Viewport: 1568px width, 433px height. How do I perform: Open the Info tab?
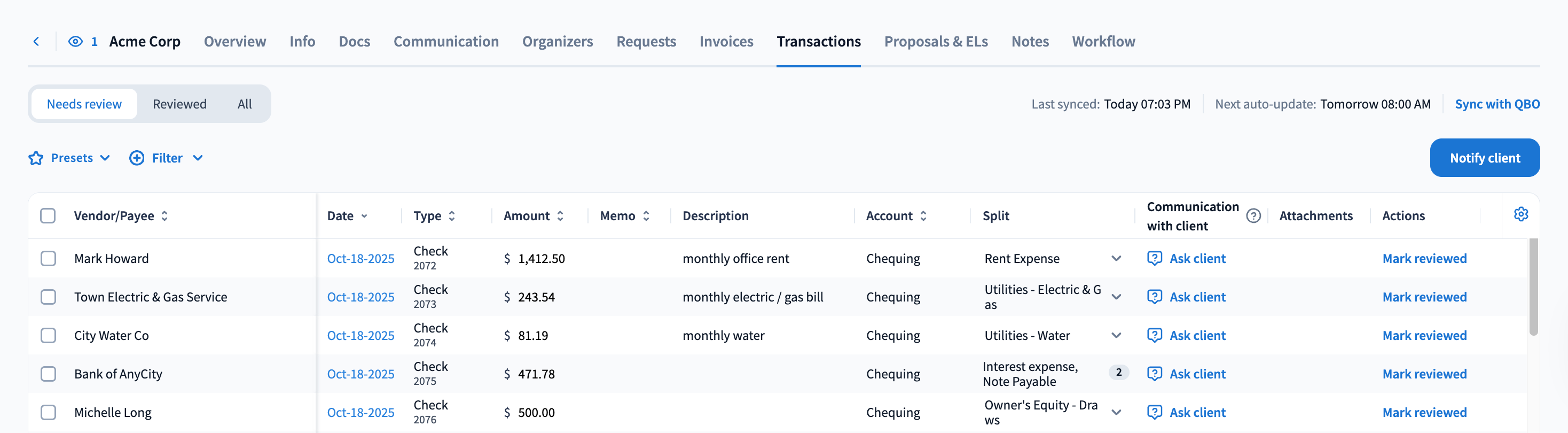302,41
